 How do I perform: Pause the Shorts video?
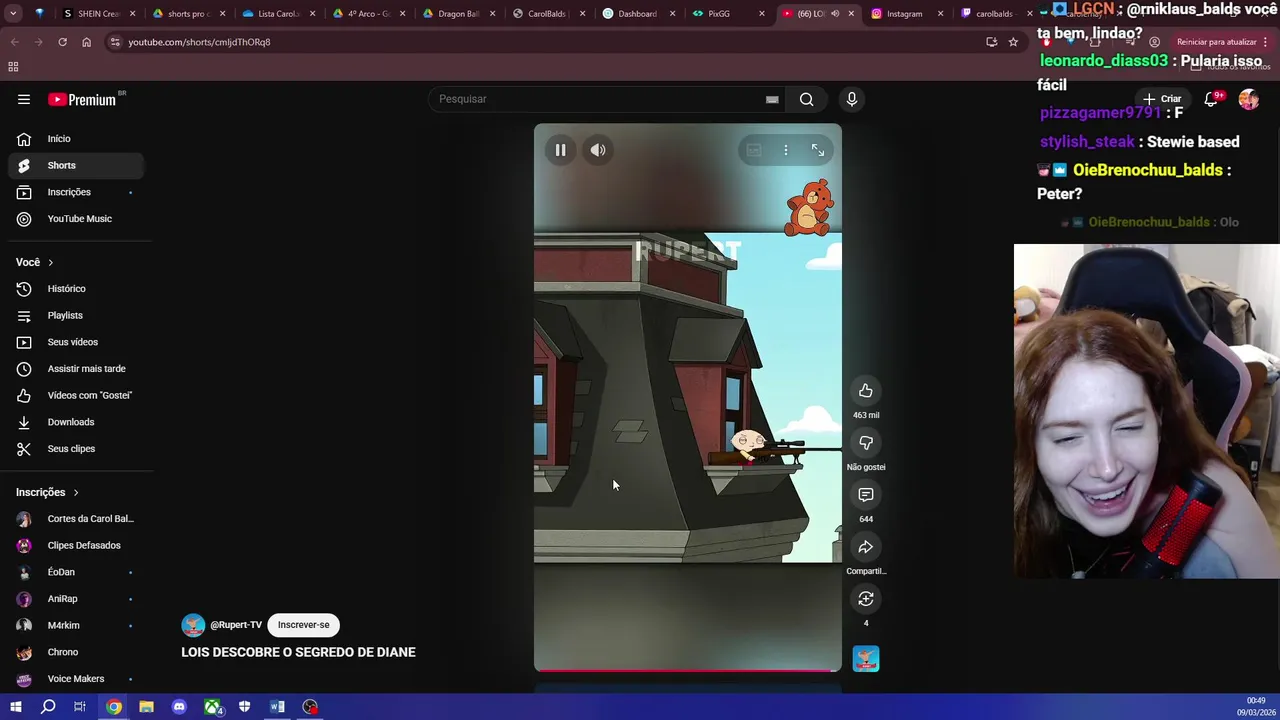(x=560, y=150)
